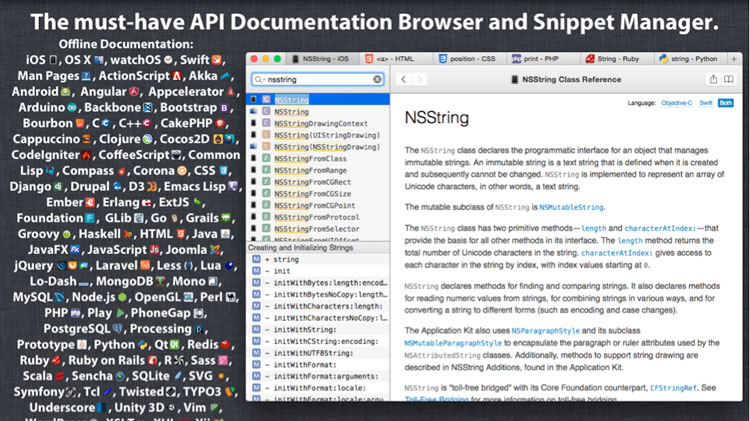Image resolution: width=750 pixels, height=421 pixels.
Task: Click Ruby gem icon on String tab
Action: tap(590, 58)
